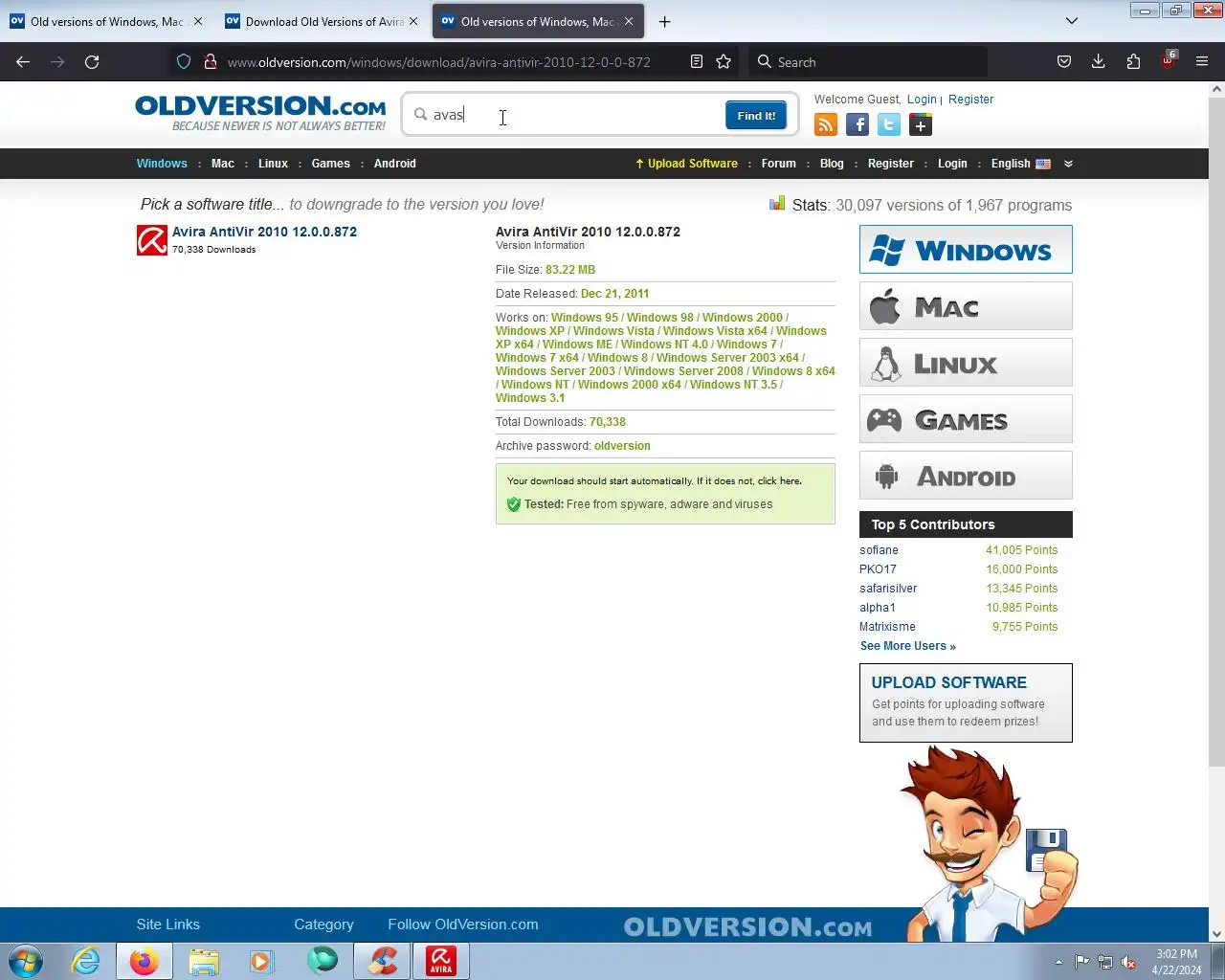The image size is (1225, 980).
Task: Open the Forum nav link
Action: coord(779,164)
